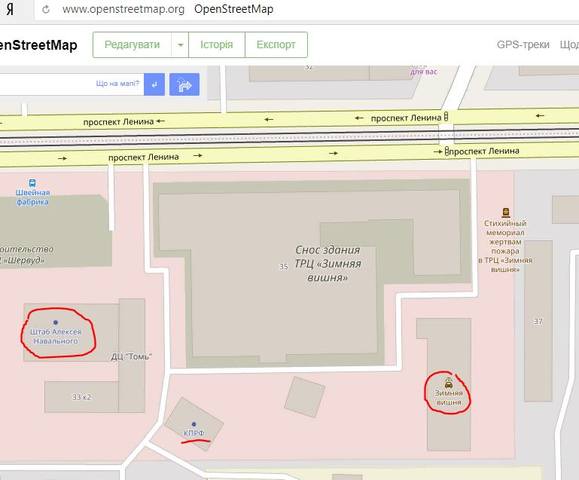The image size is (579, 480).
Task: Click the "33 к2" building number
Action: (82, 397)
